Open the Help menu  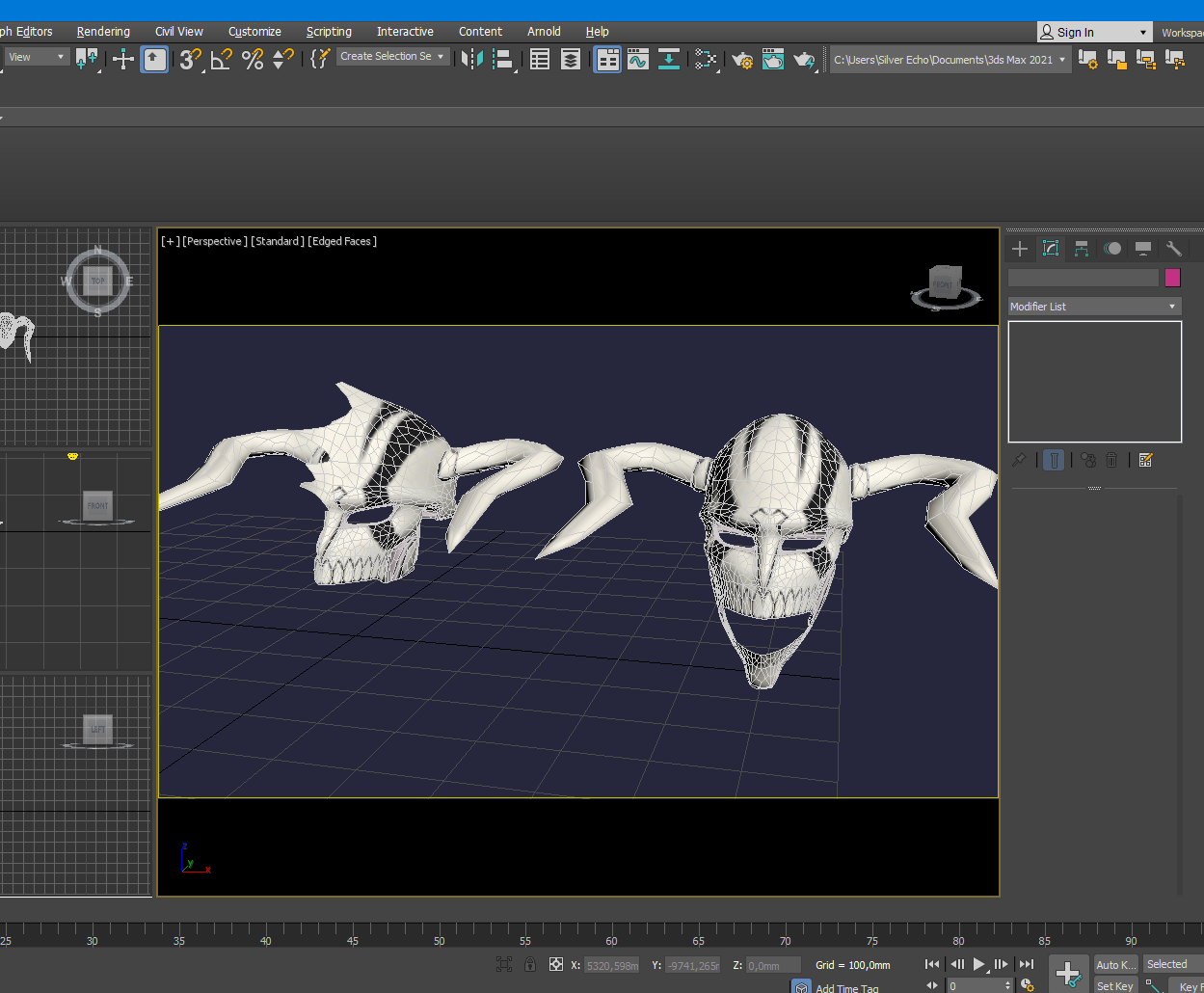coord(597,32)
